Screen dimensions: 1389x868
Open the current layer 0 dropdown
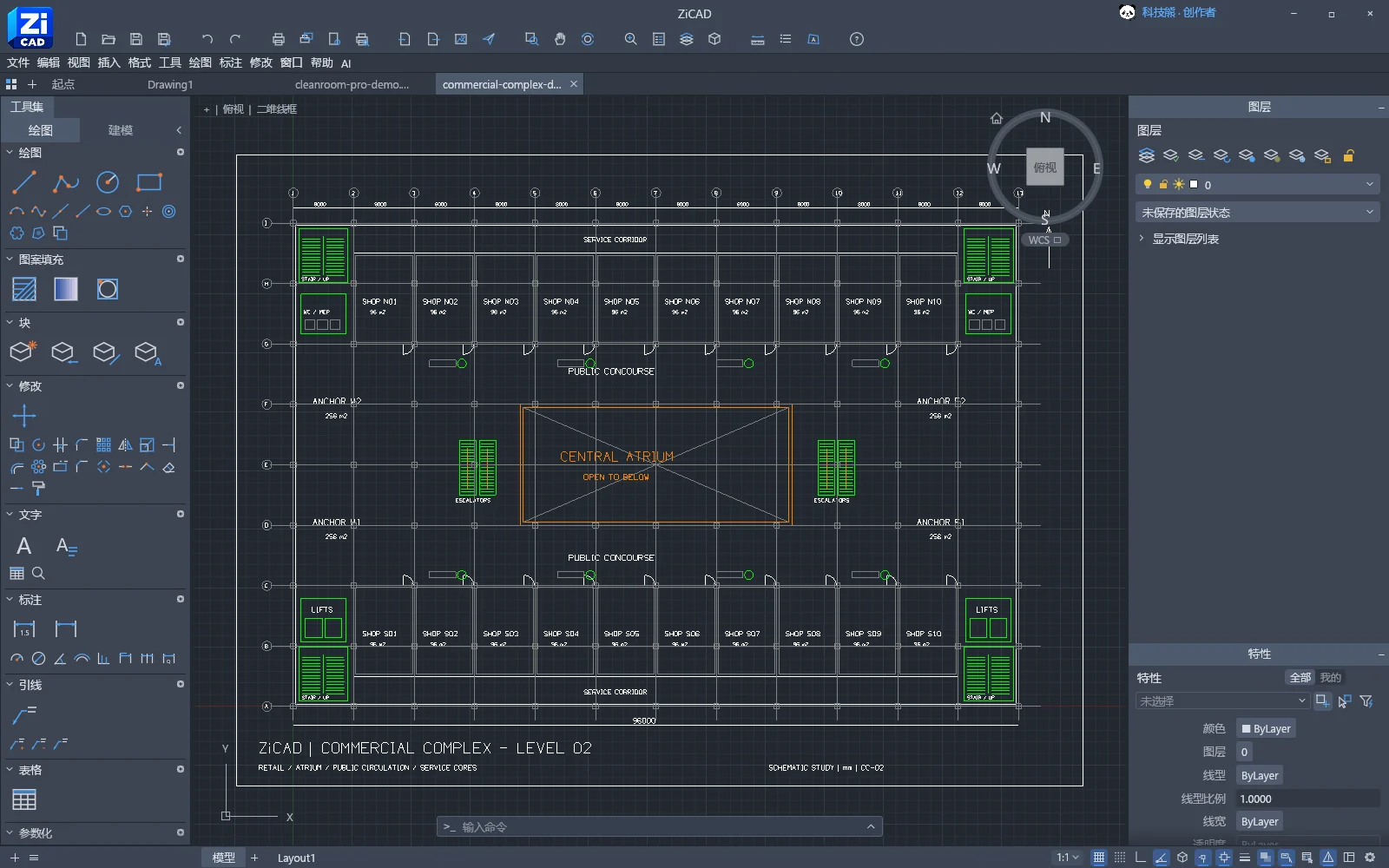1257,184
